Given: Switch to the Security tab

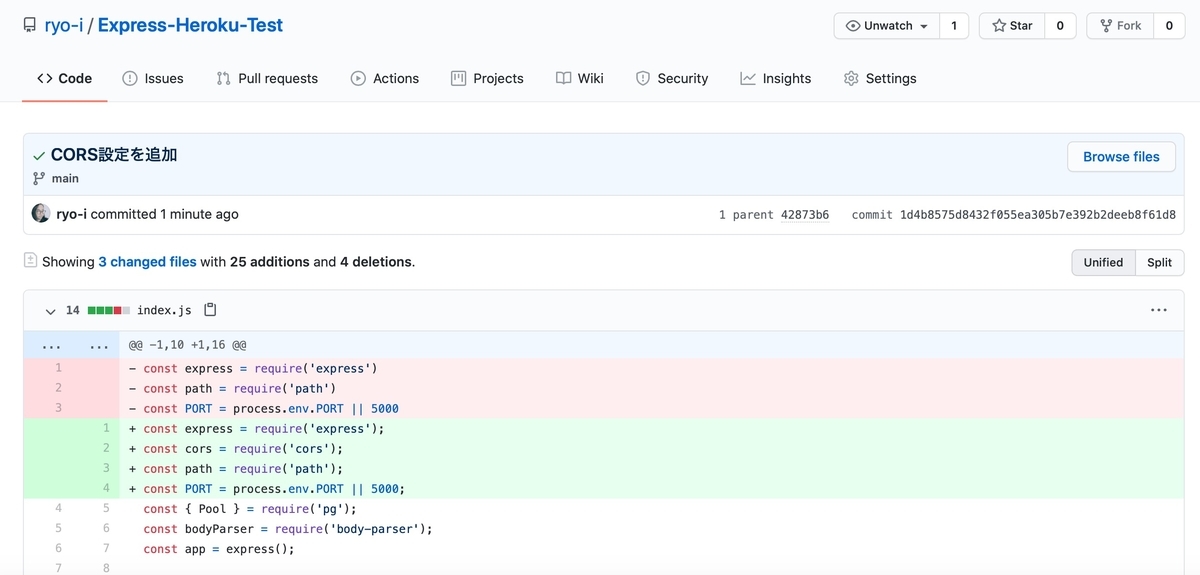Looking at the screenshot, I should (x=672, y=78).
